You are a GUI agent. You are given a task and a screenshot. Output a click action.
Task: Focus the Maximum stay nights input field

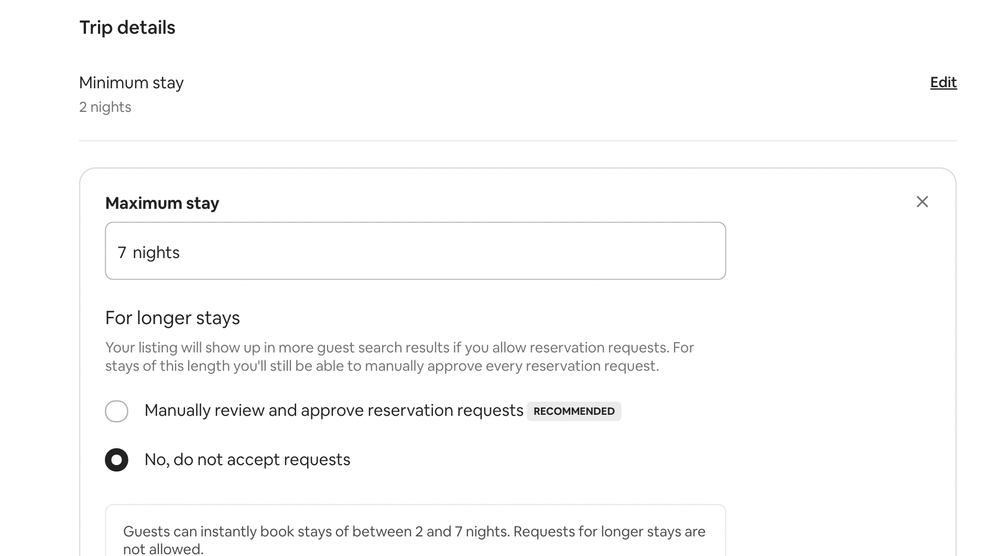pyautogui.click(x=415, y=251)
